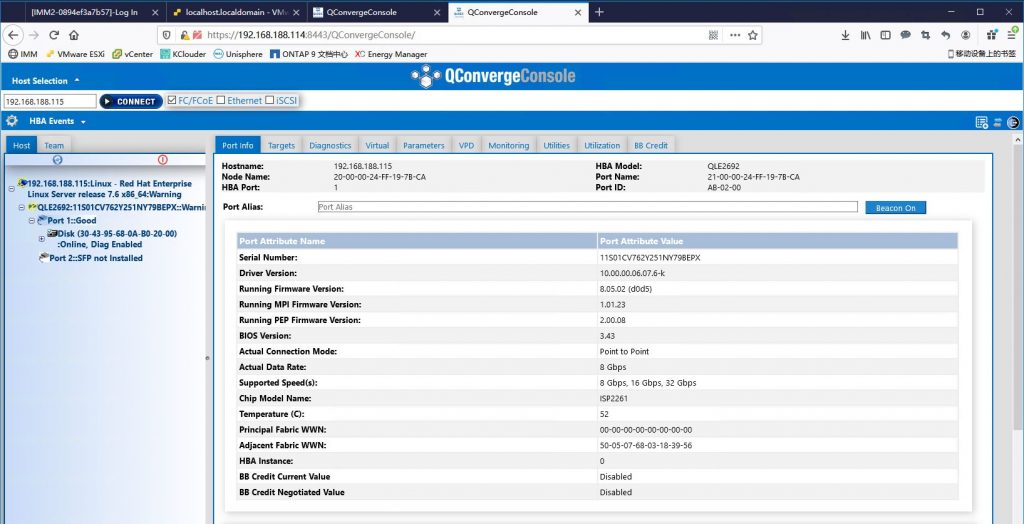Viewport: 1024px width, 524px height.
Task: Switch to the Diagnostics tab
Action: [x=330, y=145]
